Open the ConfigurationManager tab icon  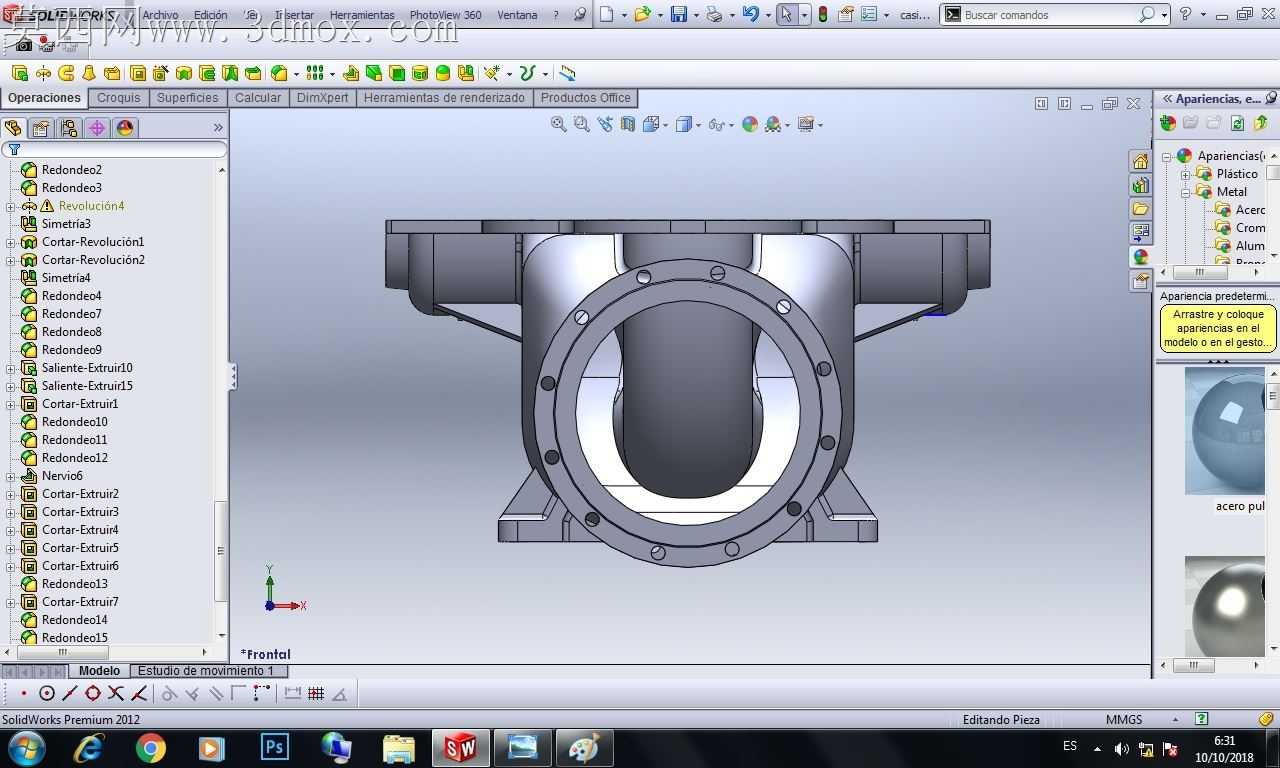tap(69, 128)
